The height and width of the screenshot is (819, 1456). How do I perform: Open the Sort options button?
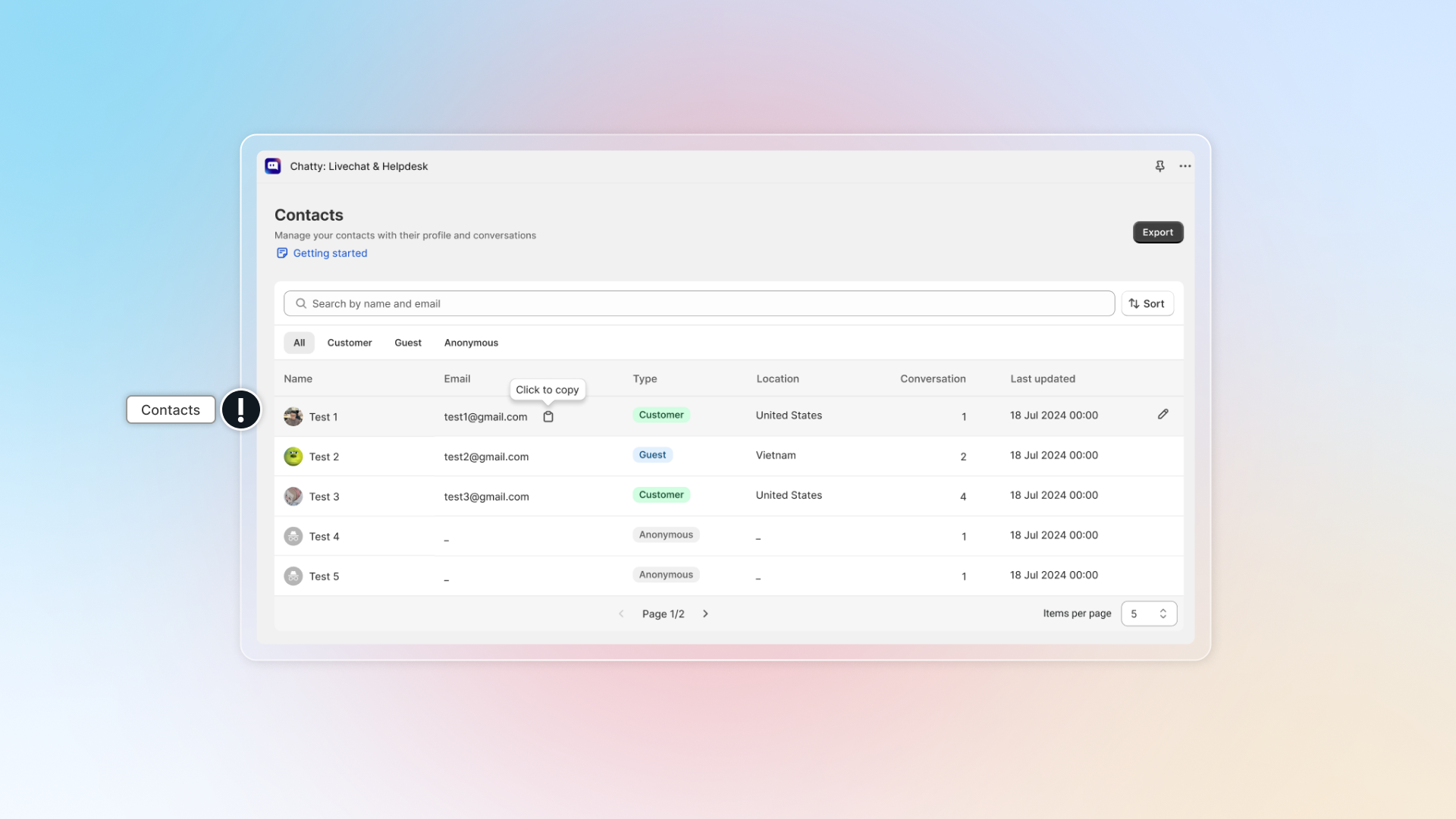click(x=1147, y=303)
